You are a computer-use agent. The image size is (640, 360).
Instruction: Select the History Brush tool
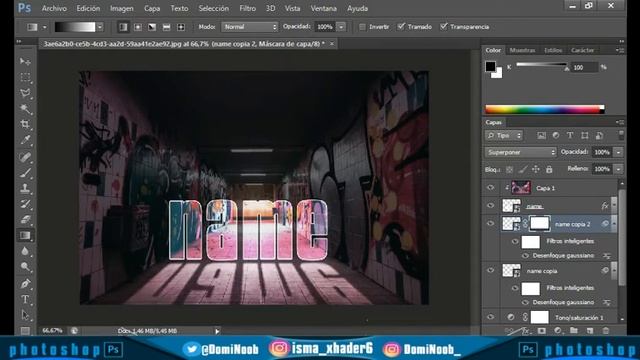pos(25,204)
